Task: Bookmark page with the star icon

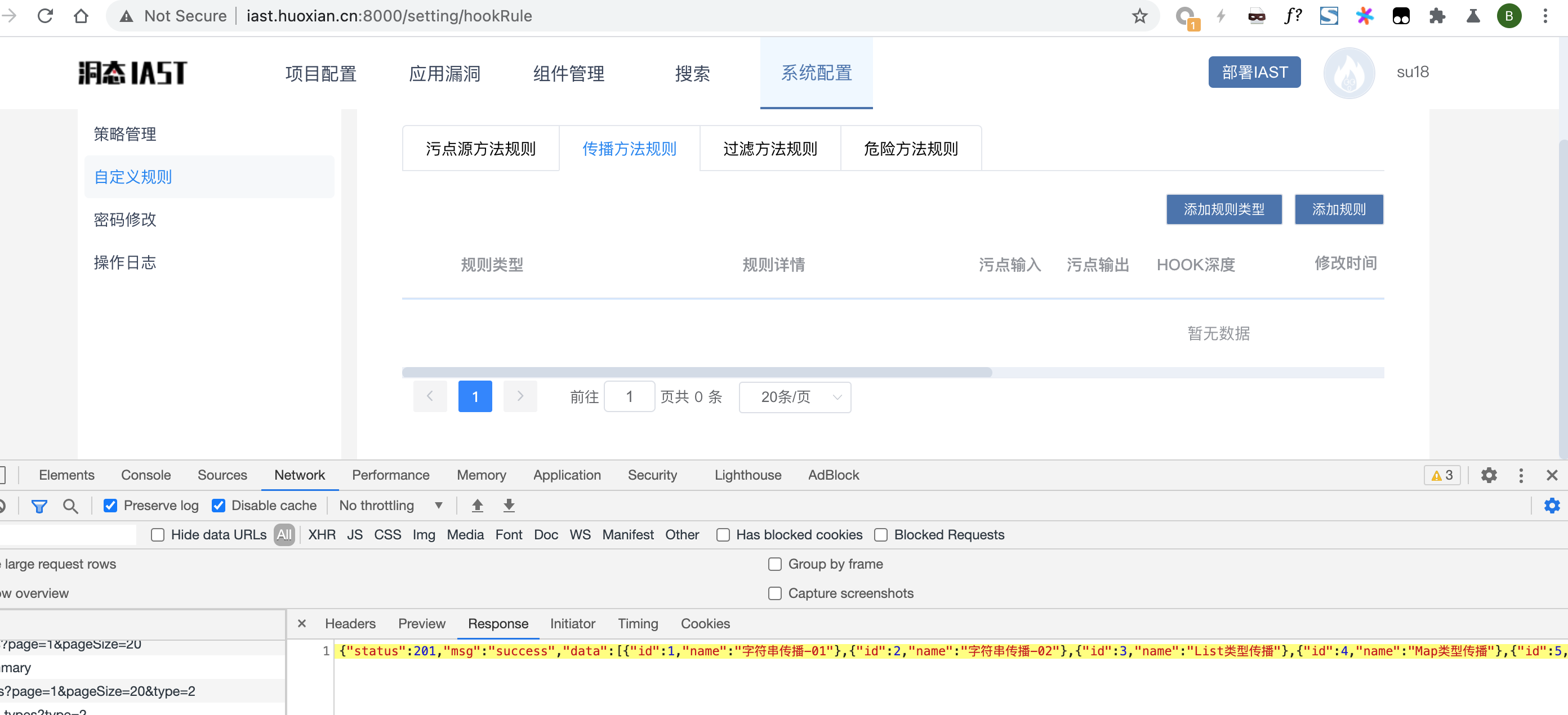Action: coord(1139,16)
